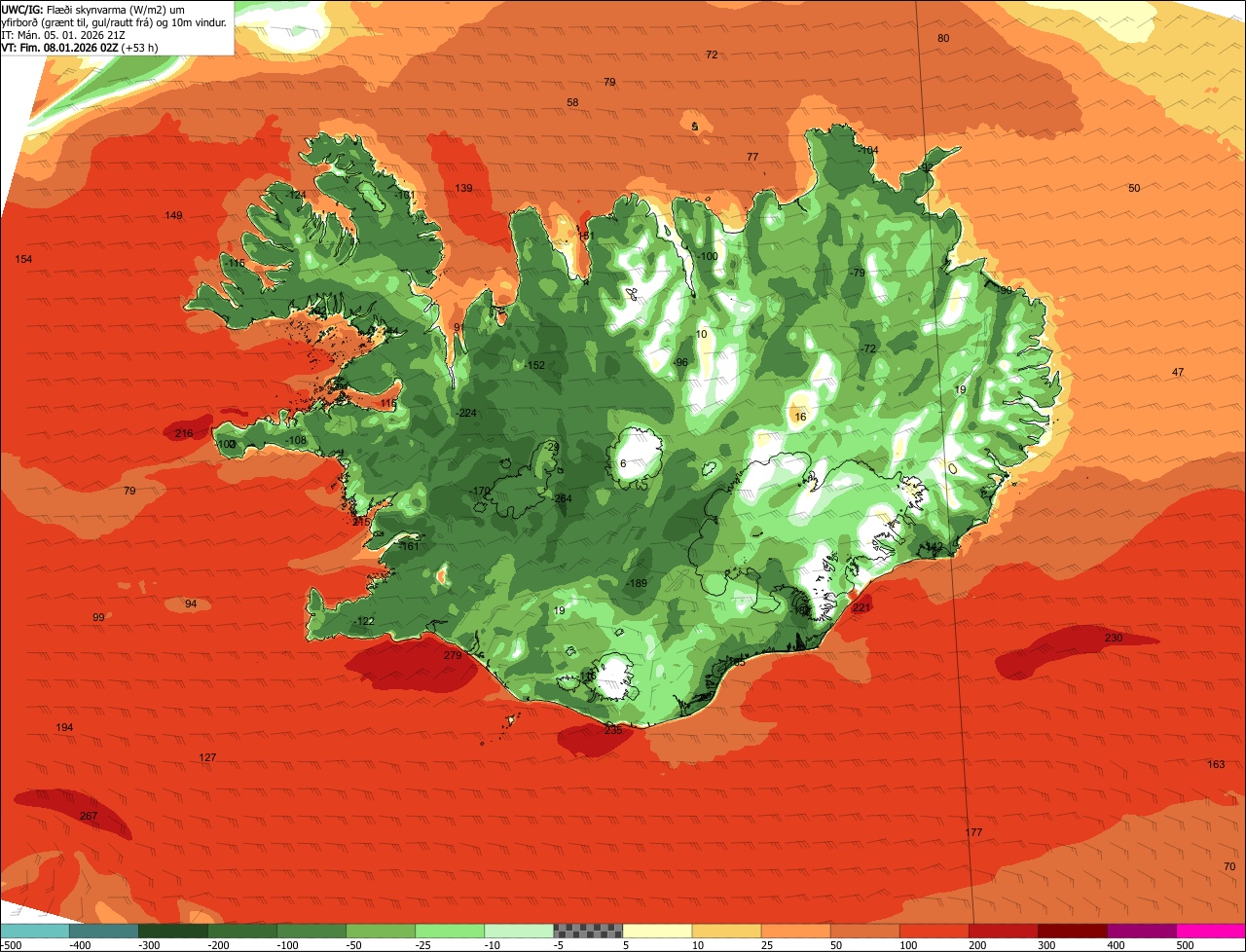Click the legend swatch between -500 and -400
This screenshot has height=952, width=1246.
click(x=35, y=931)
